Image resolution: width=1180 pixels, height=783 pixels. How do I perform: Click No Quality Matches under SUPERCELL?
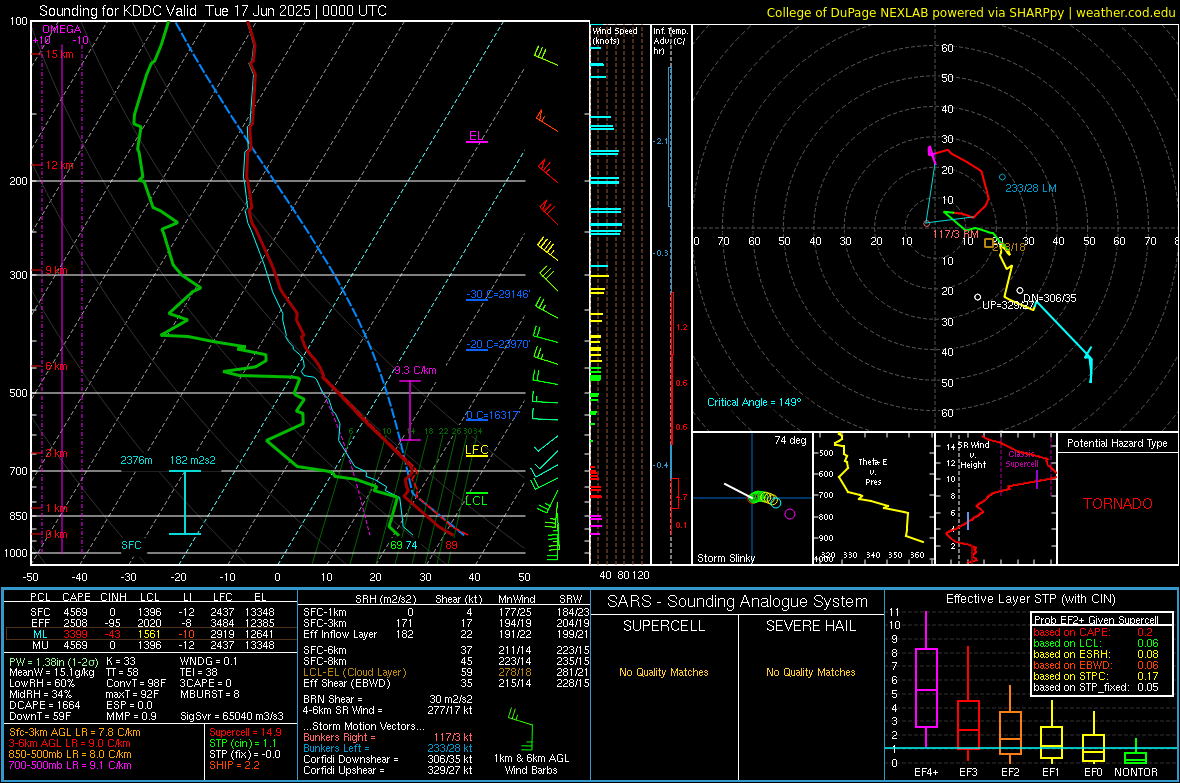point(664,672)
